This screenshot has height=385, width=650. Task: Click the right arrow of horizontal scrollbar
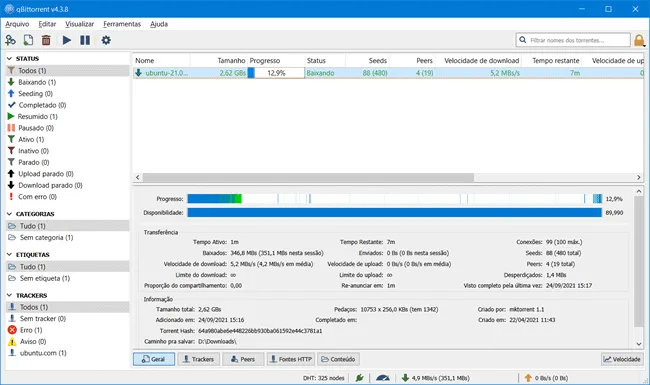coord(639,177)
